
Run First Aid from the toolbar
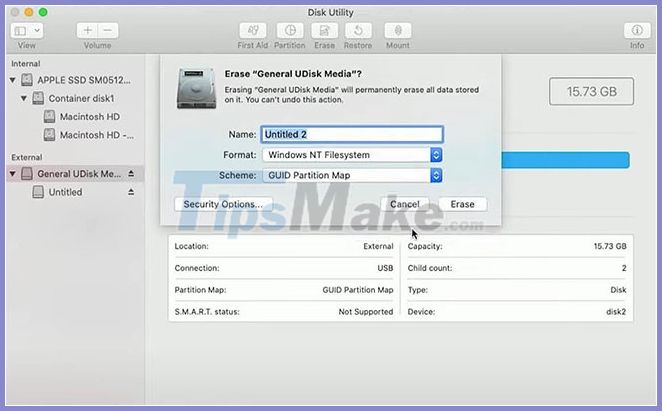click(252, 30)
